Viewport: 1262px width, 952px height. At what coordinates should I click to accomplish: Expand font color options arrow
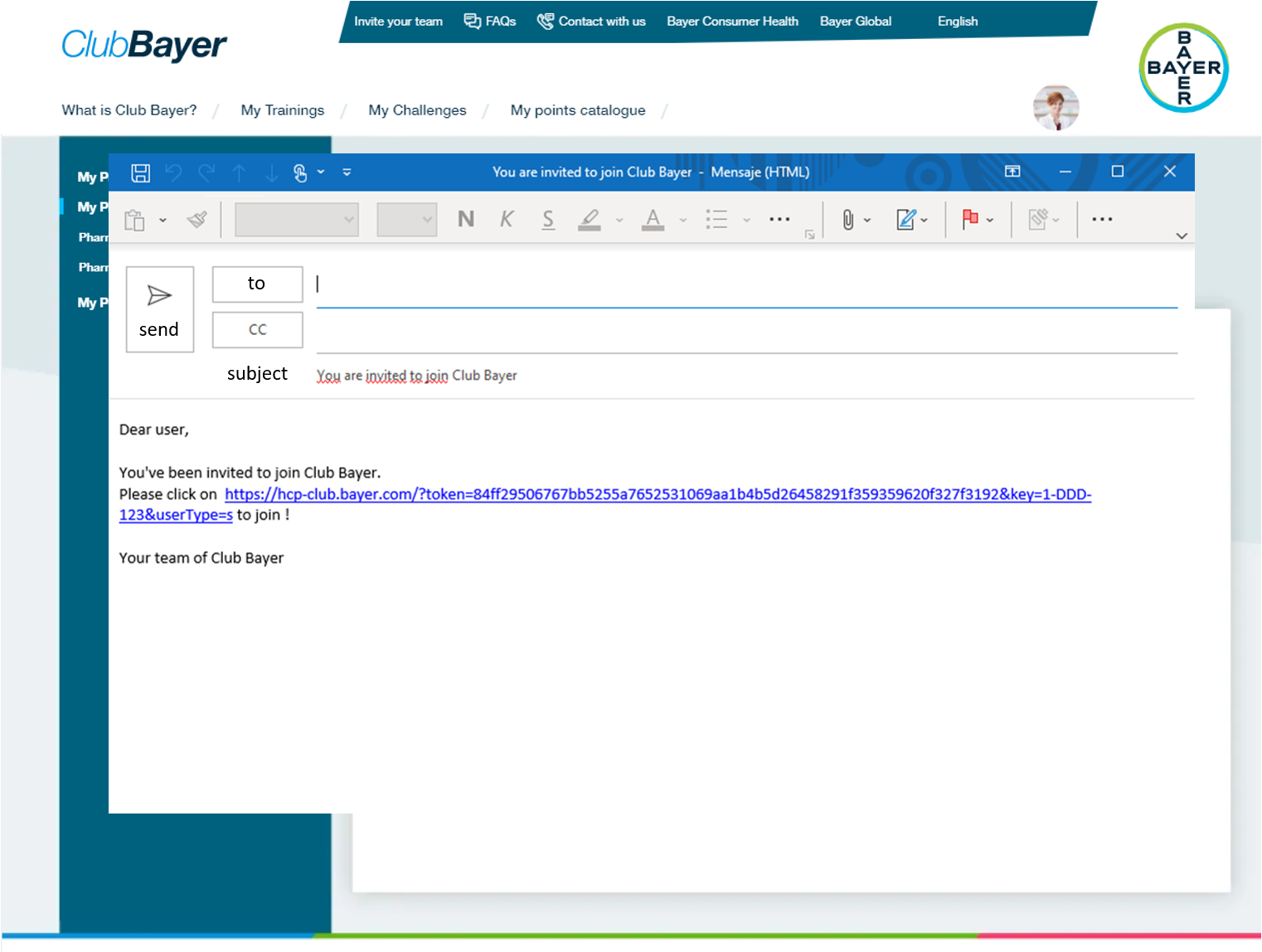[x=683, y=221]
